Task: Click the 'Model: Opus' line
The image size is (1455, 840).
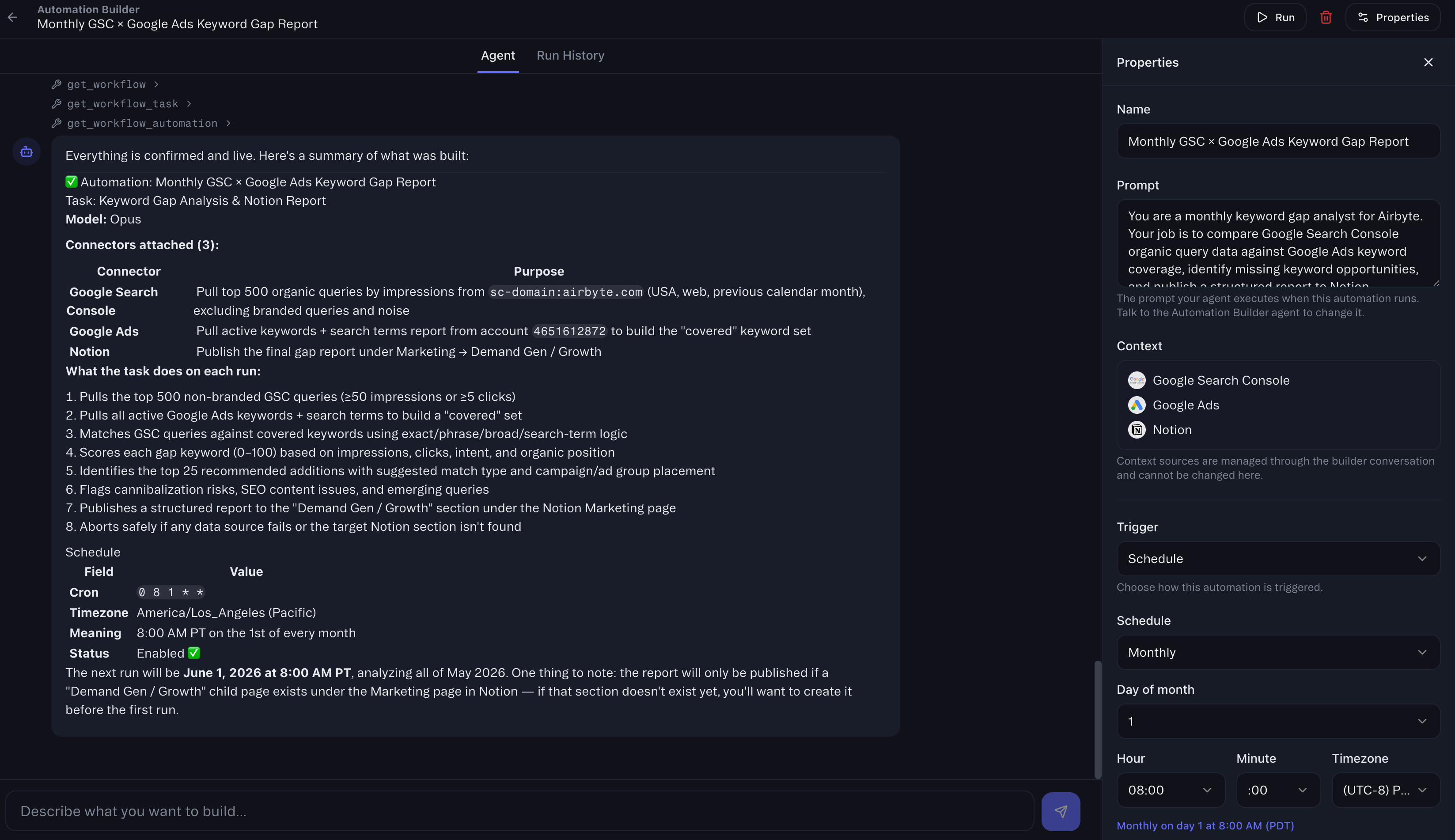Action: [x=103, y=219]
